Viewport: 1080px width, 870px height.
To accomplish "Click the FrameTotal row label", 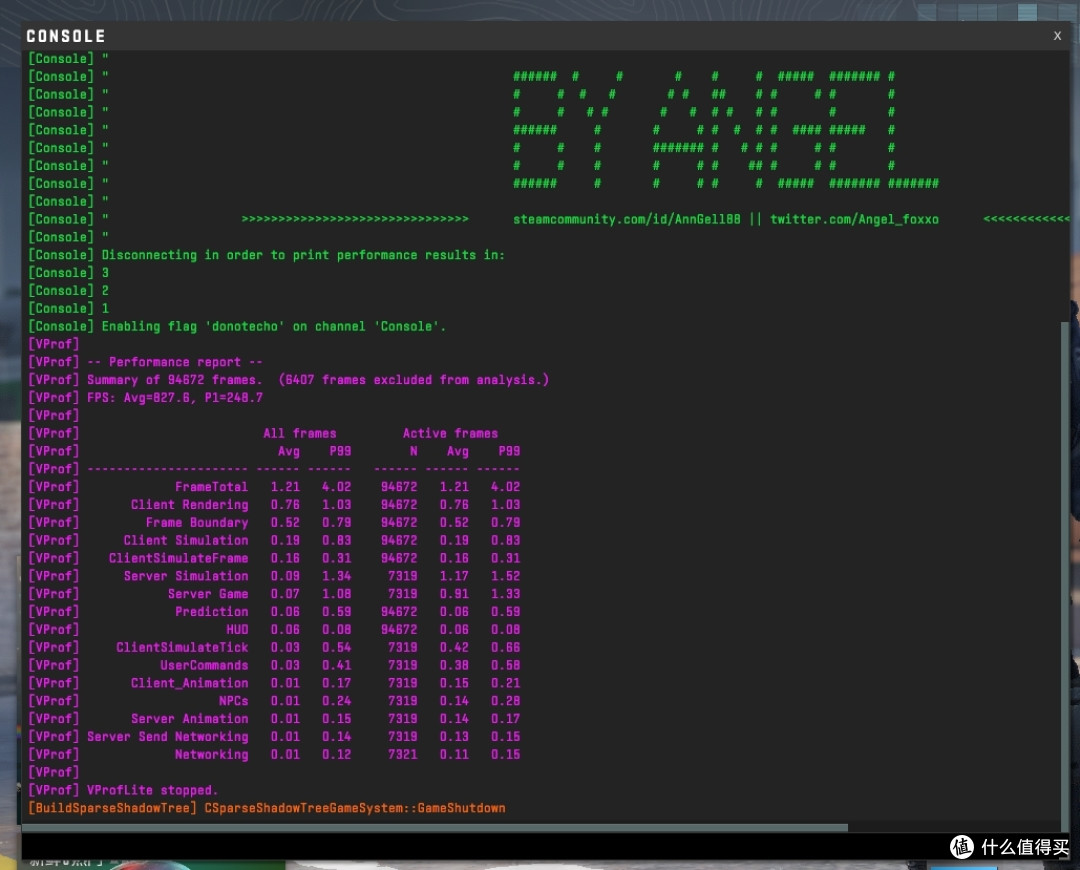I will coord(211,487).
